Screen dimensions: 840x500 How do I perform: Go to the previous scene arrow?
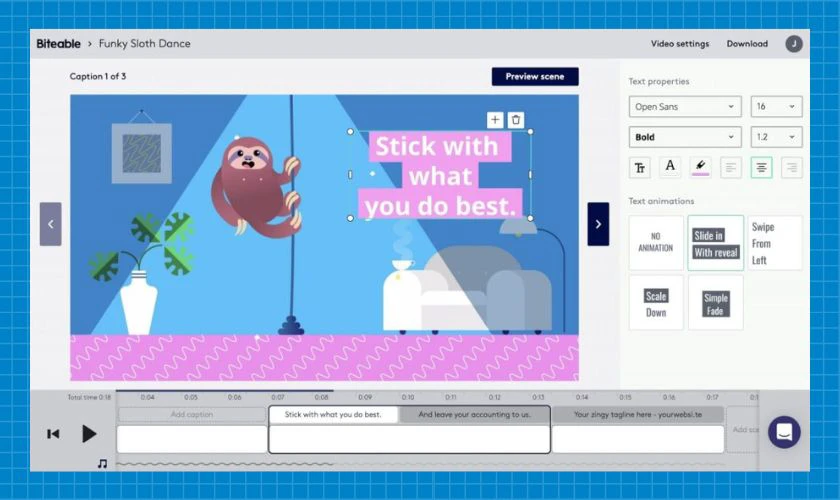tap(50, 224)
